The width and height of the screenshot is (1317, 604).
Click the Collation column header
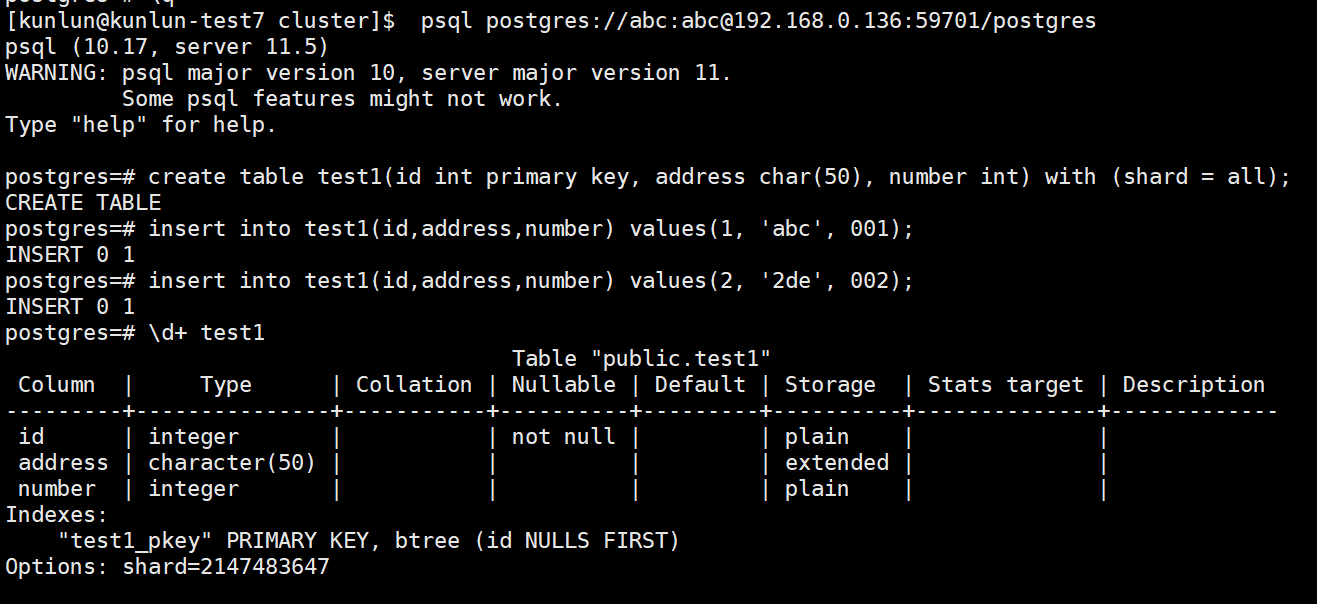(x=414, y=385)
